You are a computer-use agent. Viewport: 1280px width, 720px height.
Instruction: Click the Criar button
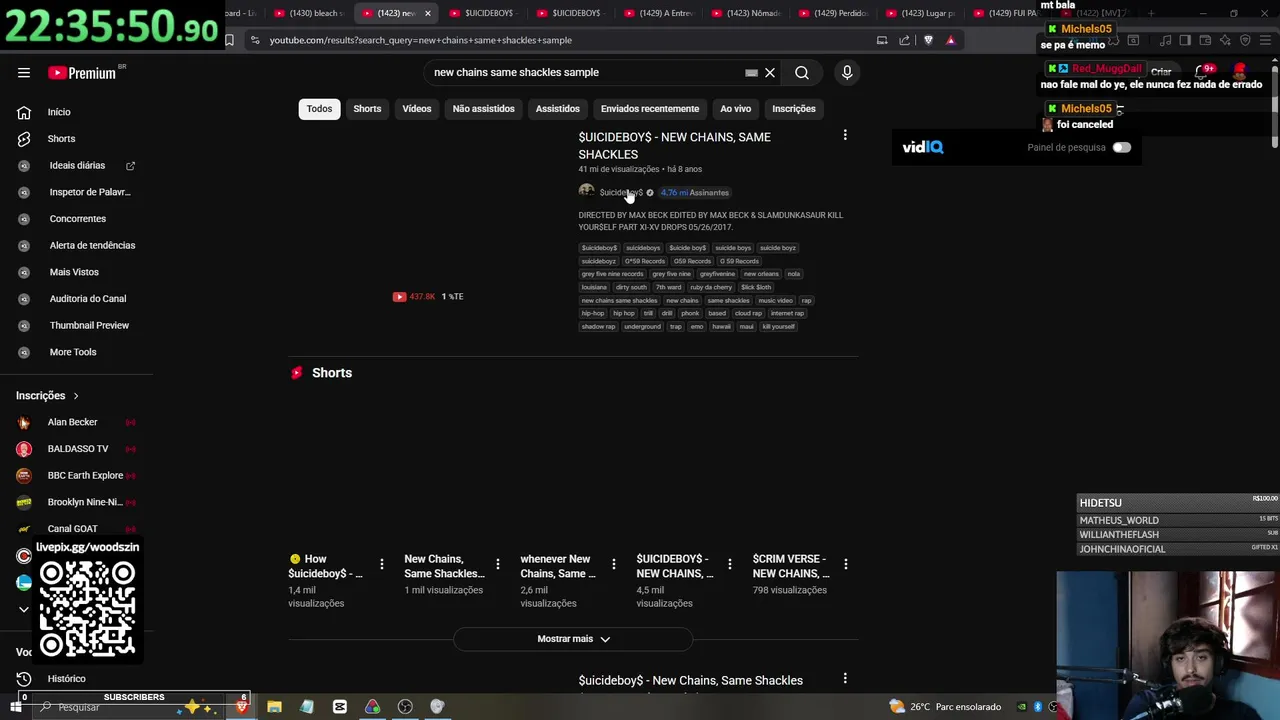pos(1160,72)
